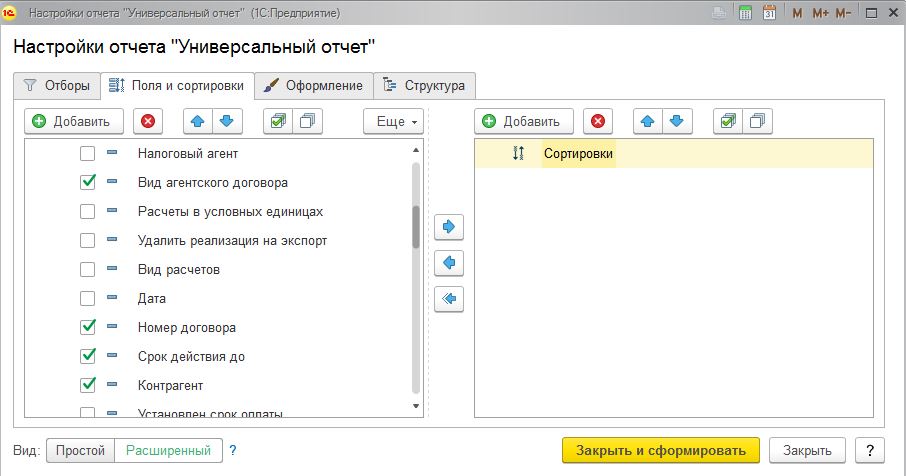Switch view to Расширенный
Viewport: 906px width, 476px height.
[x=168, y=450]
